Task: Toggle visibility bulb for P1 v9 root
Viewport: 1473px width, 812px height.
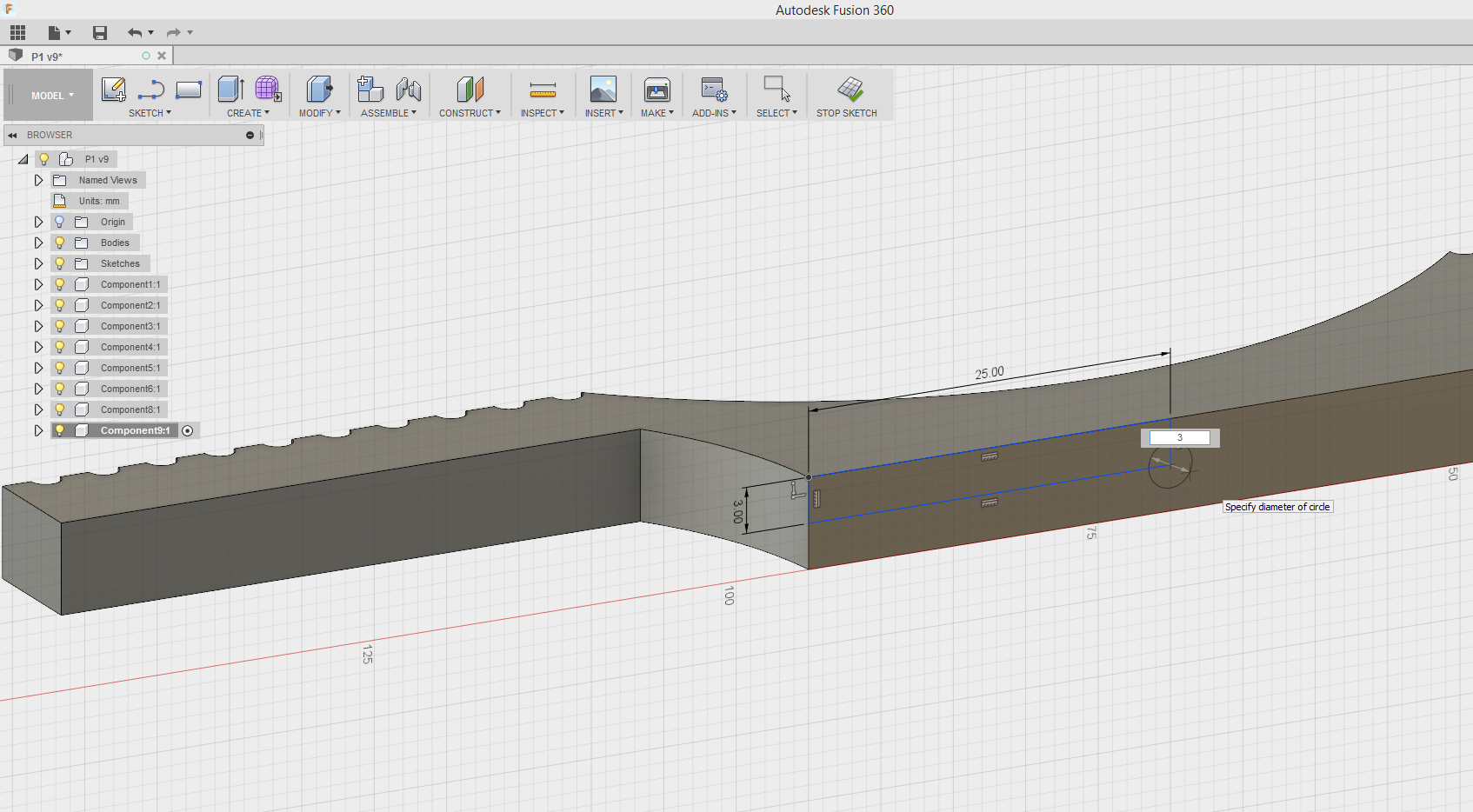Action: pyautogui.click(x=43, y=159)
